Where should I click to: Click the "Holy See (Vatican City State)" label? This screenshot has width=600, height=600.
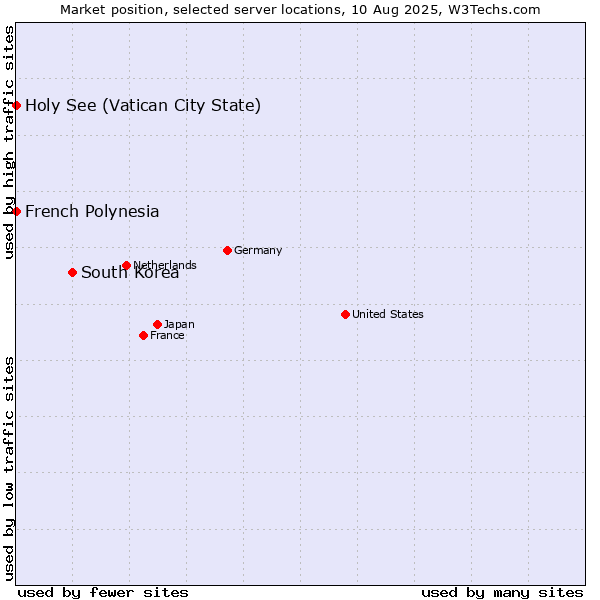point(143,106)
